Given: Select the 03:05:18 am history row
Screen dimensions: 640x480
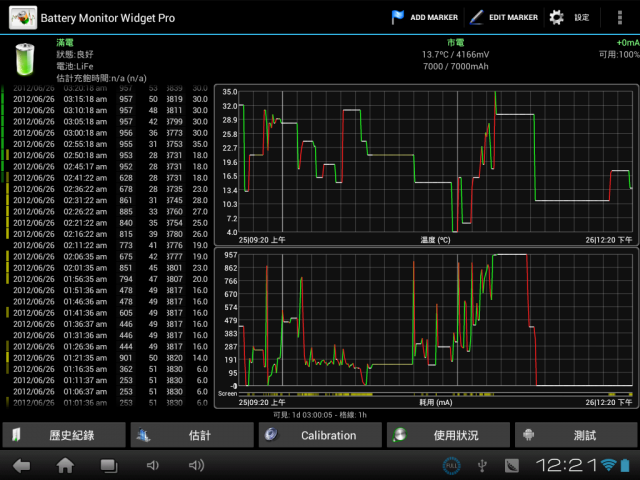Looking at the screenshot, I should (108, 122).
